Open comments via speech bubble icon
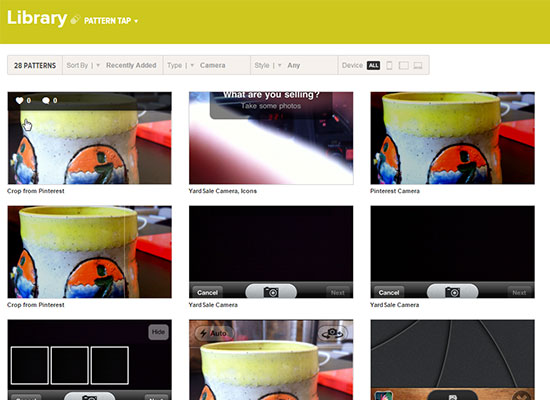The height and width of the screenshot is (400, 550). click(46, 101)
